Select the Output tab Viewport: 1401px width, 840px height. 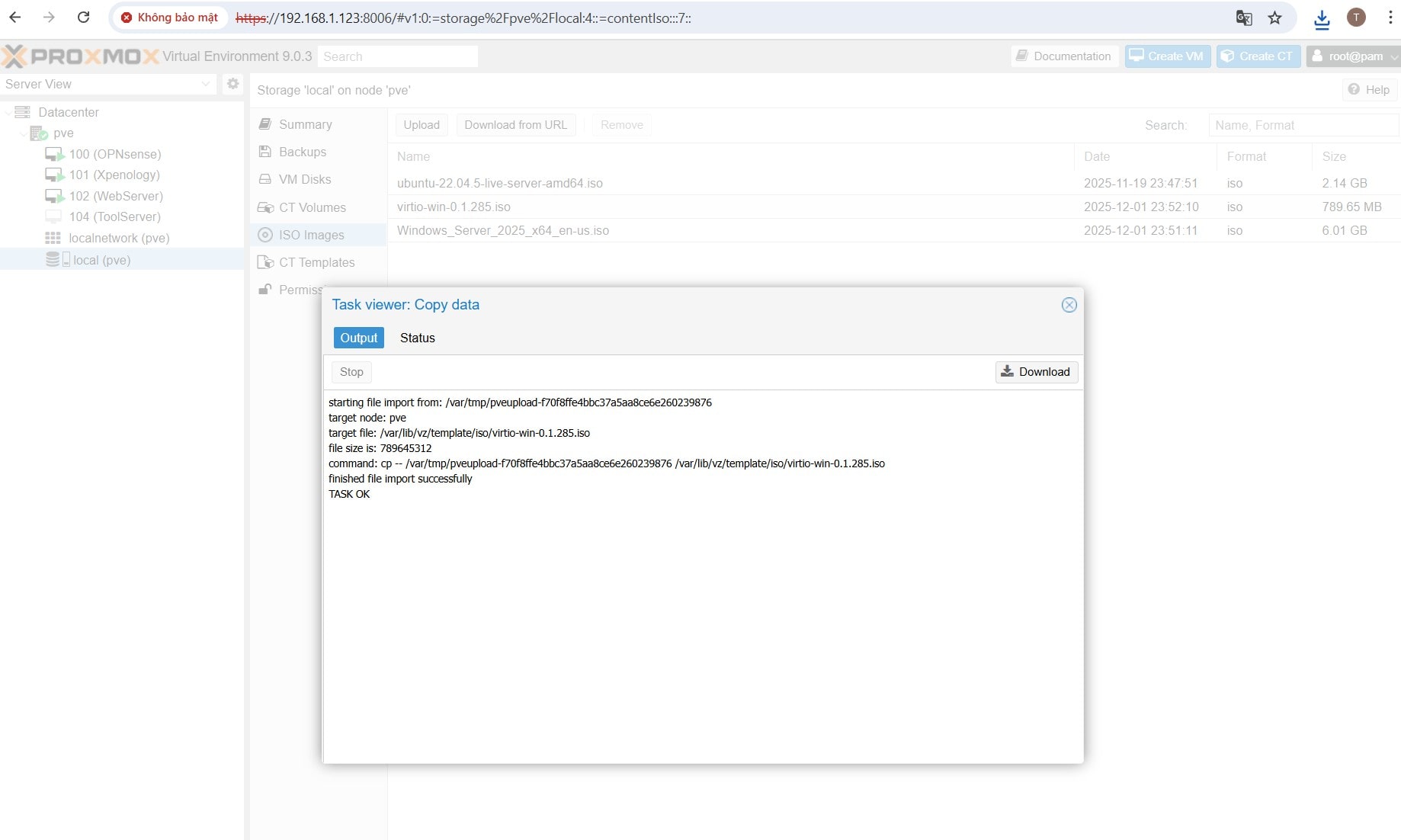(358, 338)
